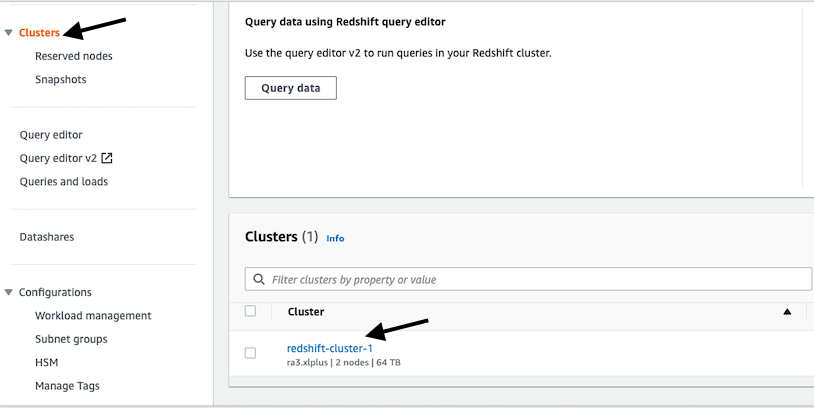Select Queries and loads

click(x=63, y=181)
